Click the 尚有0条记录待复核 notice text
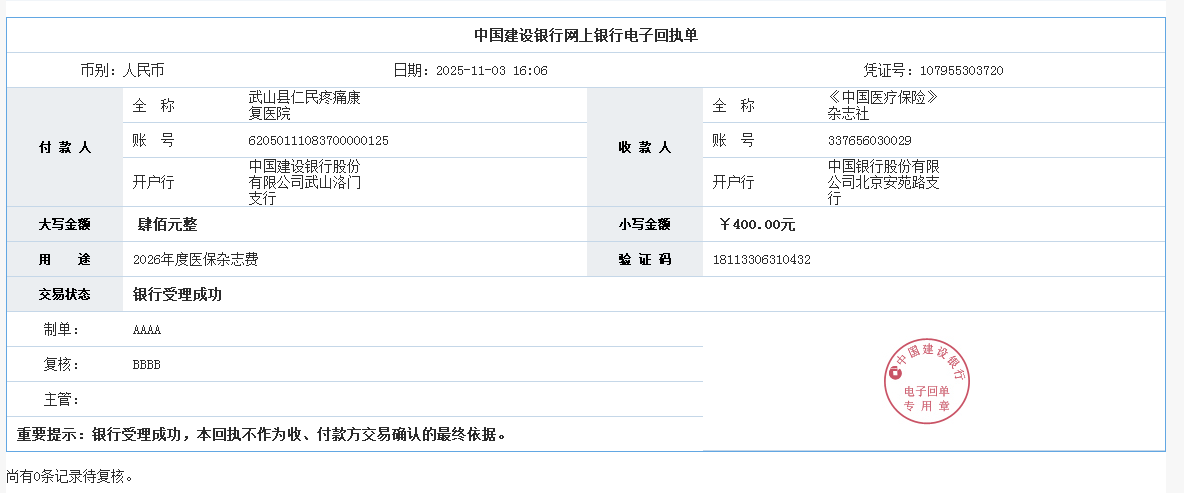Viewport: 1184px width, 493px height. pos(70,477)
